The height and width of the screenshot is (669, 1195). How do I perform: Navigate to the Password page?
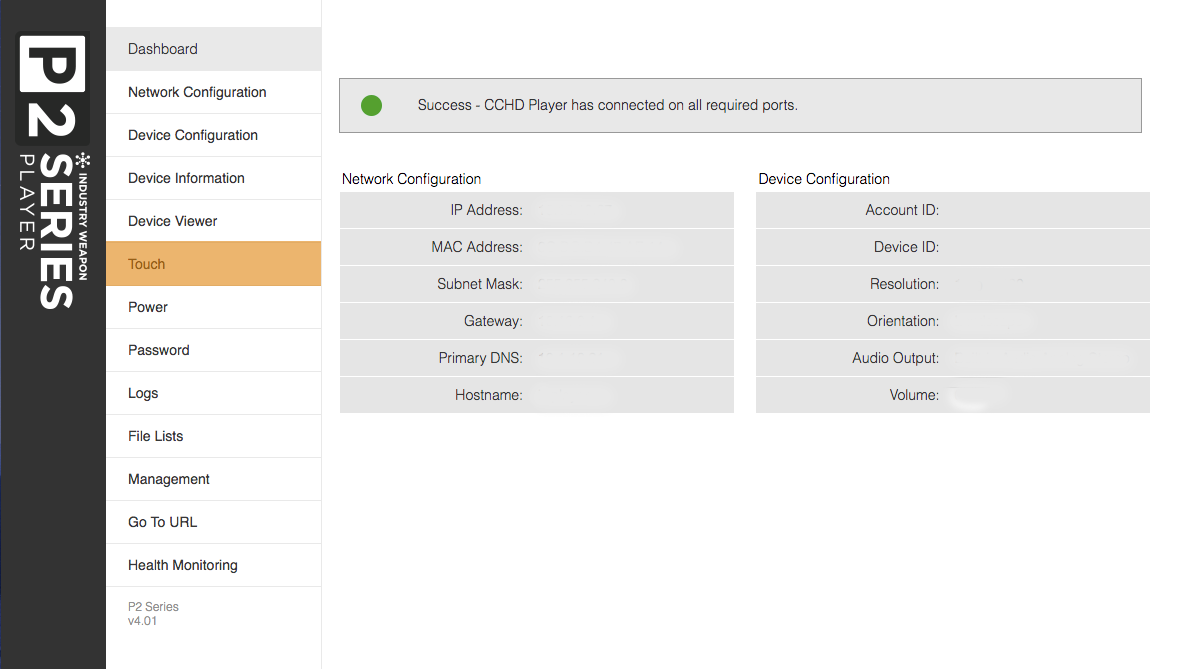point(213,351)
